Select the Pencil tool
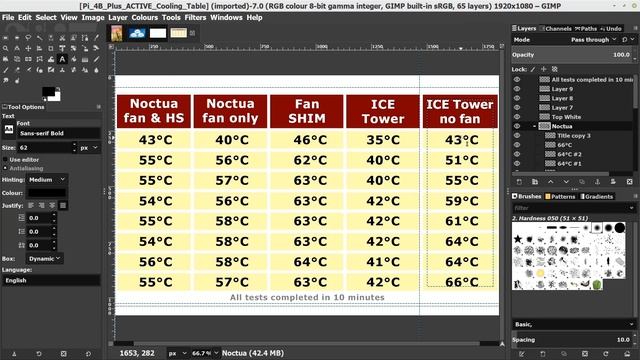The width and height of the screenshot is (640, 360). click(x=96, y=59)
